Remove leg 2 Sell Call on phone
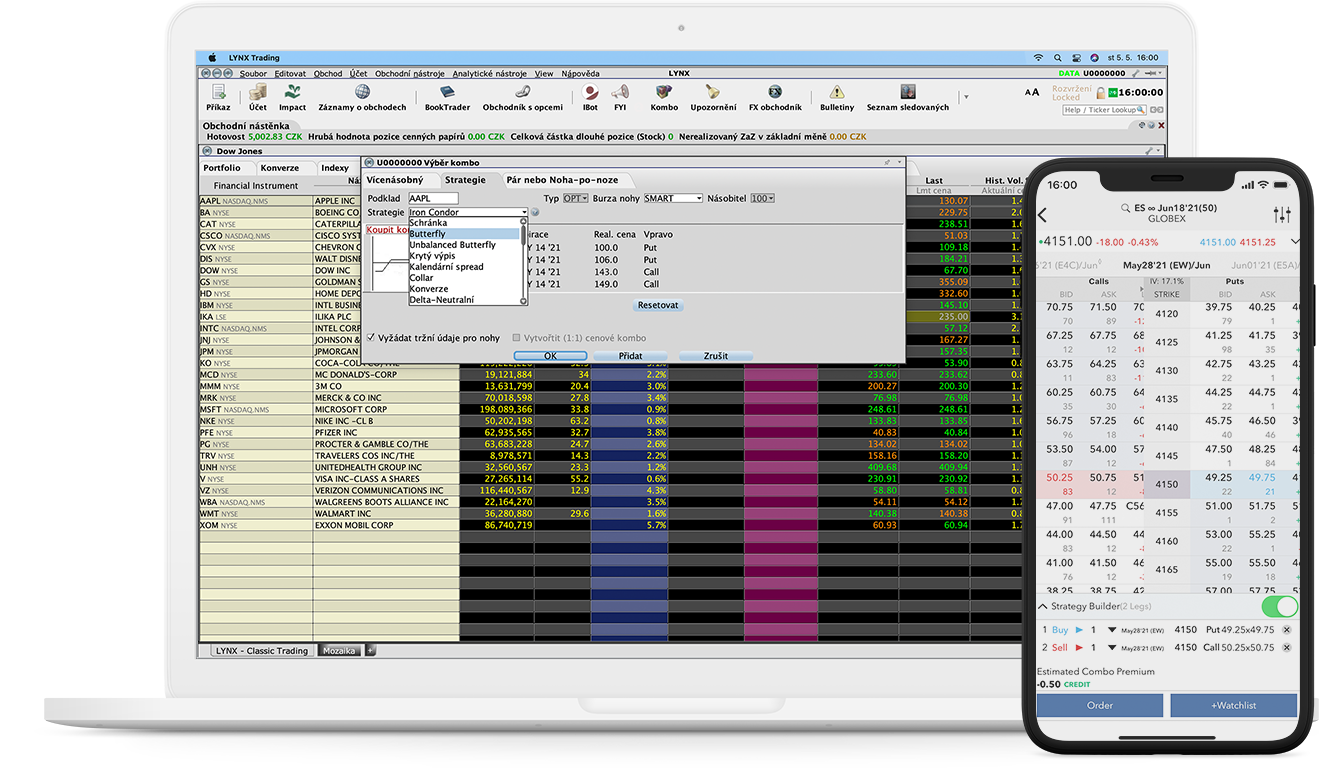Screen dimensions: 1328x768 (1286, 647)
